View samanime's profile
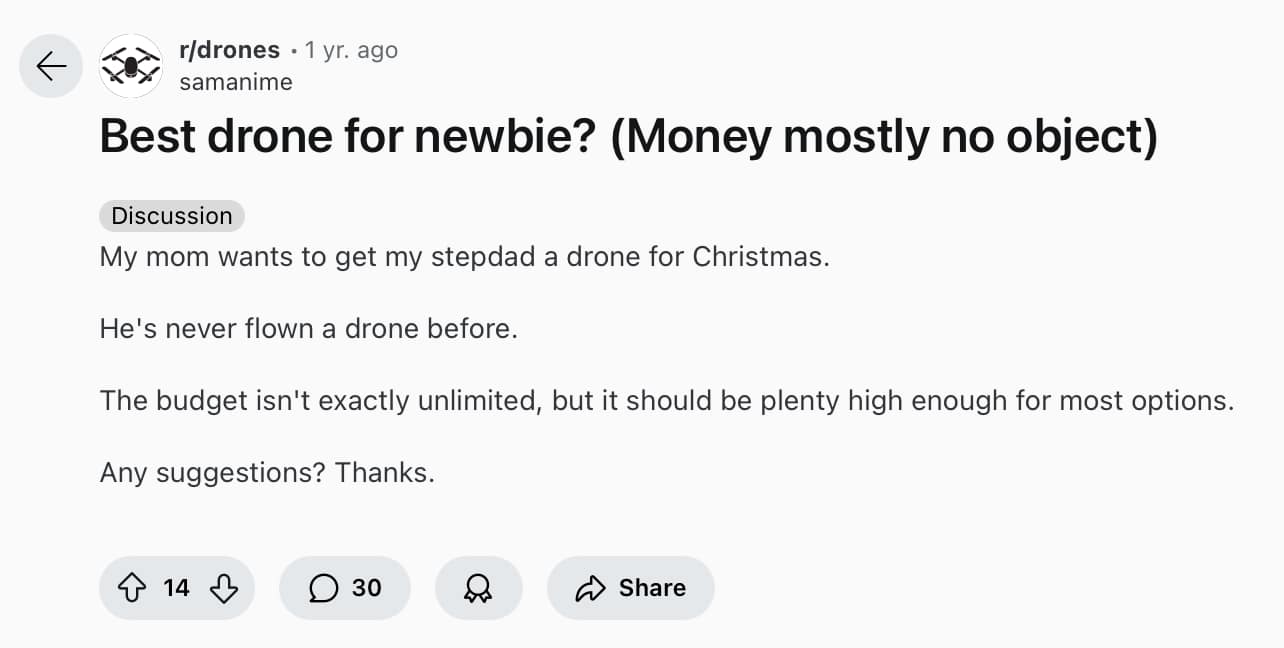Viewport: 1284px width, 648px height. click(235, 82)
